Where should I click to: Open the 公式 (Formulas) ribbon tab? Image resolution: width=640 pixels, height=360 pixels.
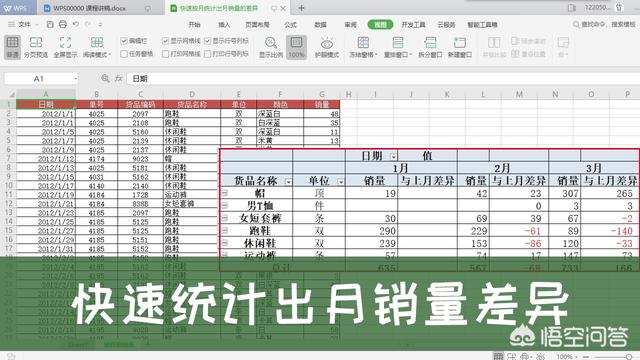point(290,24)
